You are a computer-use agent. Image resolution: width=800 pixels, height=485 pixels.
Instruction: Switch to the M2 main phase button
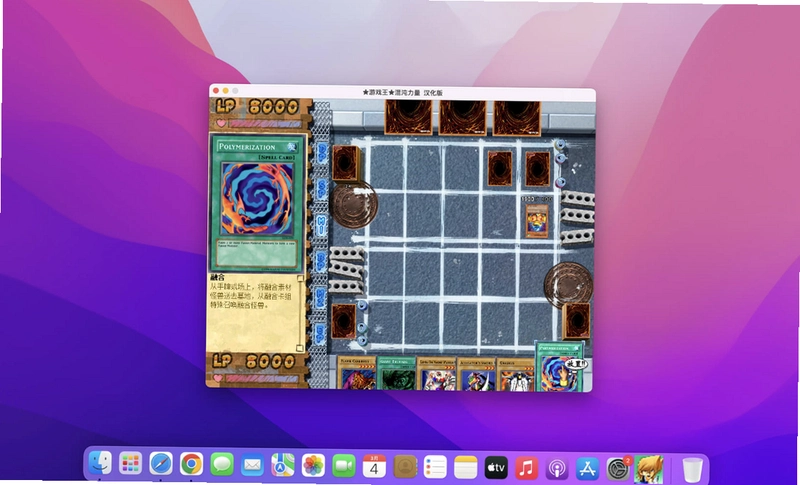(x=321, y=297)
